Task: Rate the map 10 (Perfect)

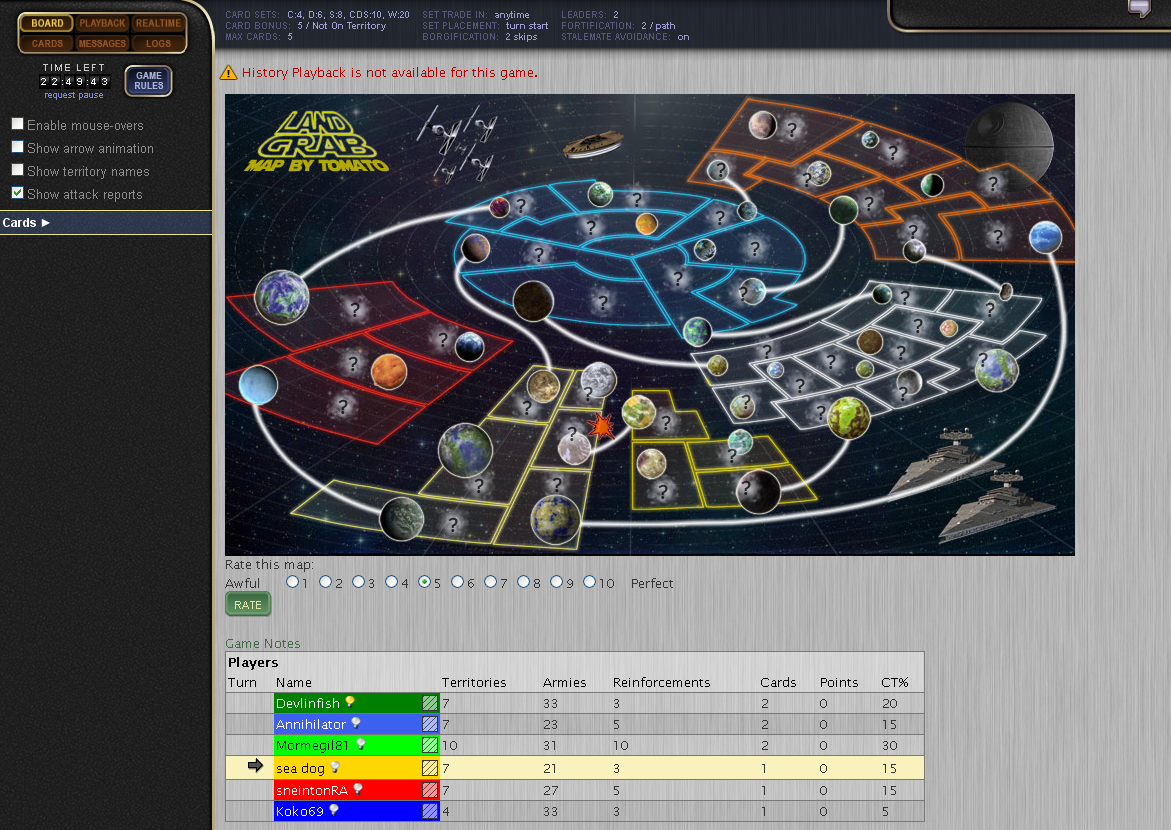Action: click(x=589, y=582)
